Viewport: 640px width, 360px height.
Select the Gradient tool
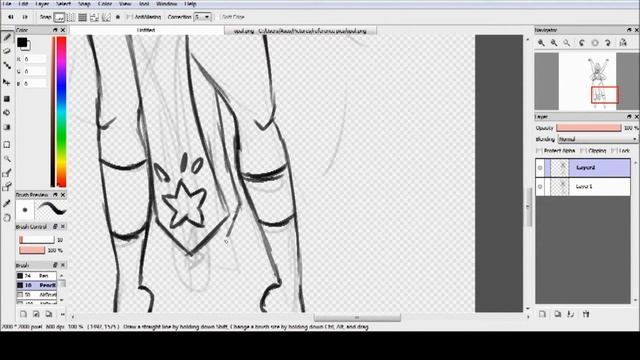7,127
